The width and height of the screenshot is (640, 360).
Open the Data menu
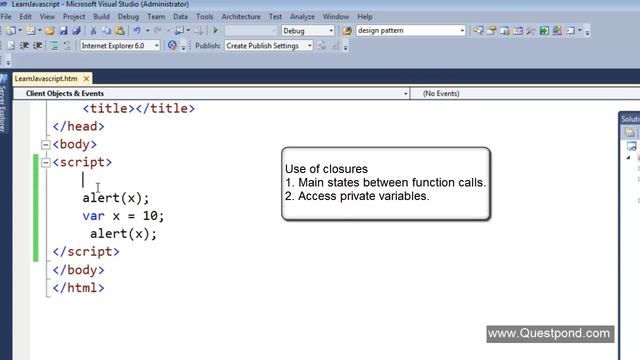pyautogui.click(x=180, y=17)
